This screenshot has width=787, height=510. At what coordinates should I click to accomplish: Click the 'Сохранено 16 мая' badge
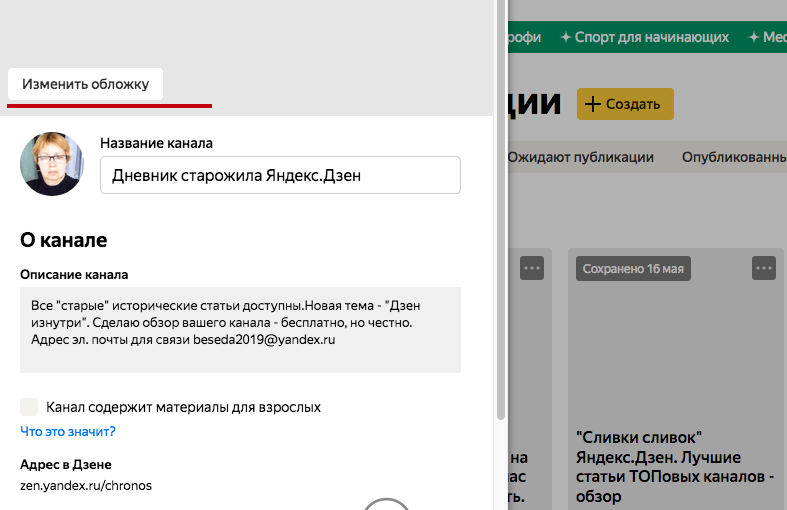pyautogui.click(x=633, y=269)
